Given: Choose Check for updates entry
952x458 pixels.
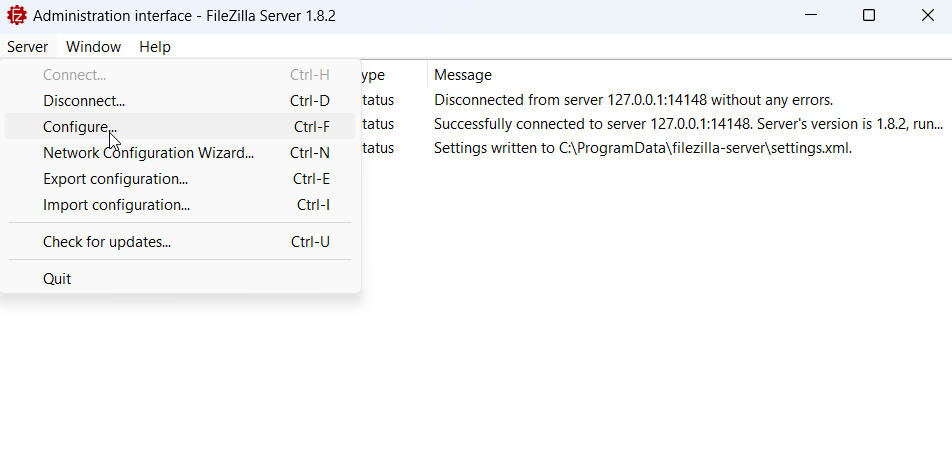Looking at the screenshot, I should click(x=180, y=242).
